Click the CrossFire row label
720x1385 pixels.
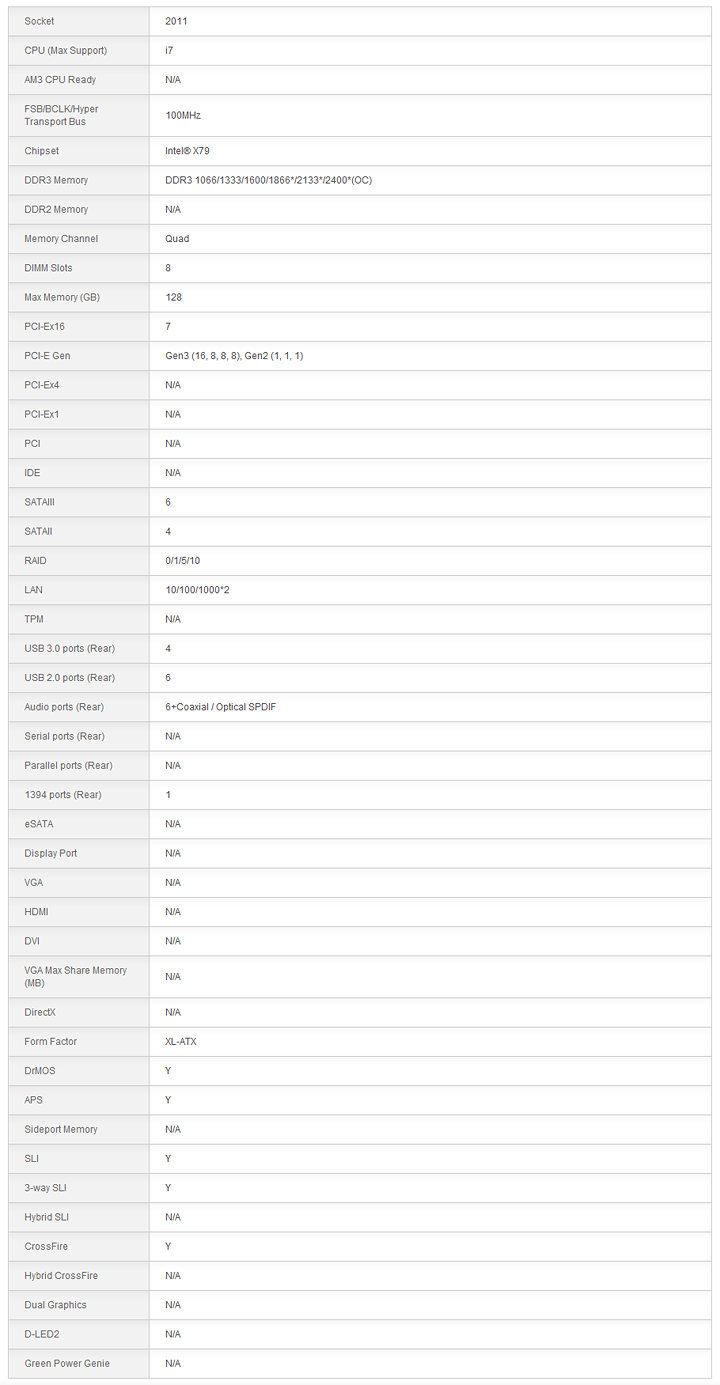(x=46, y=1247)
